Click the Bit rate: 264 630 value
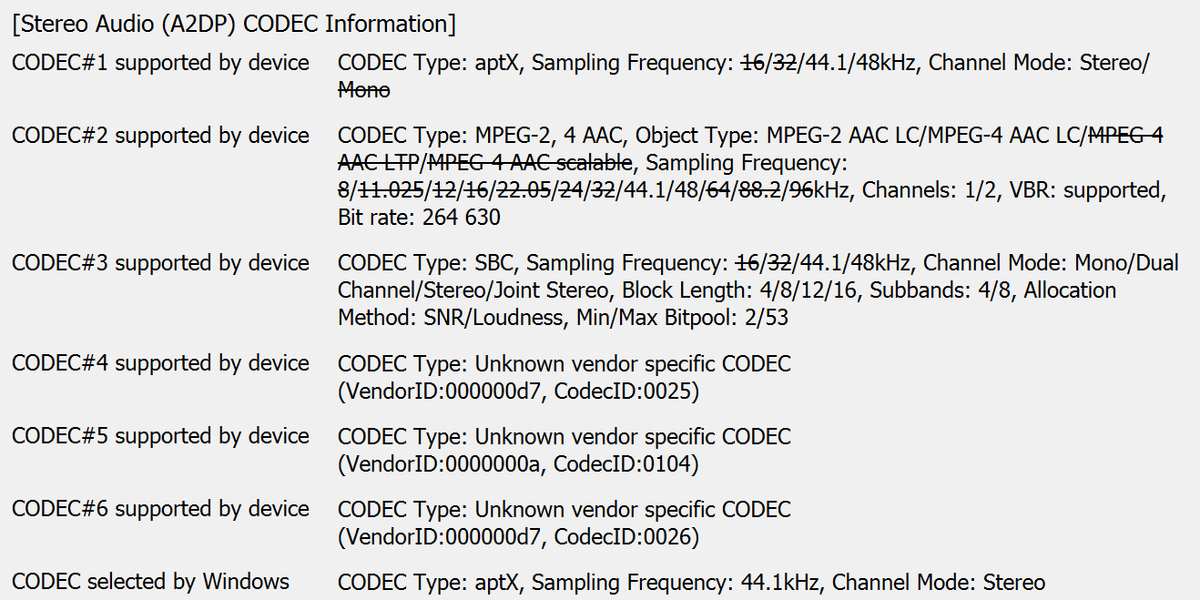This screenshot has width=1200, height=600. [419, 217]
